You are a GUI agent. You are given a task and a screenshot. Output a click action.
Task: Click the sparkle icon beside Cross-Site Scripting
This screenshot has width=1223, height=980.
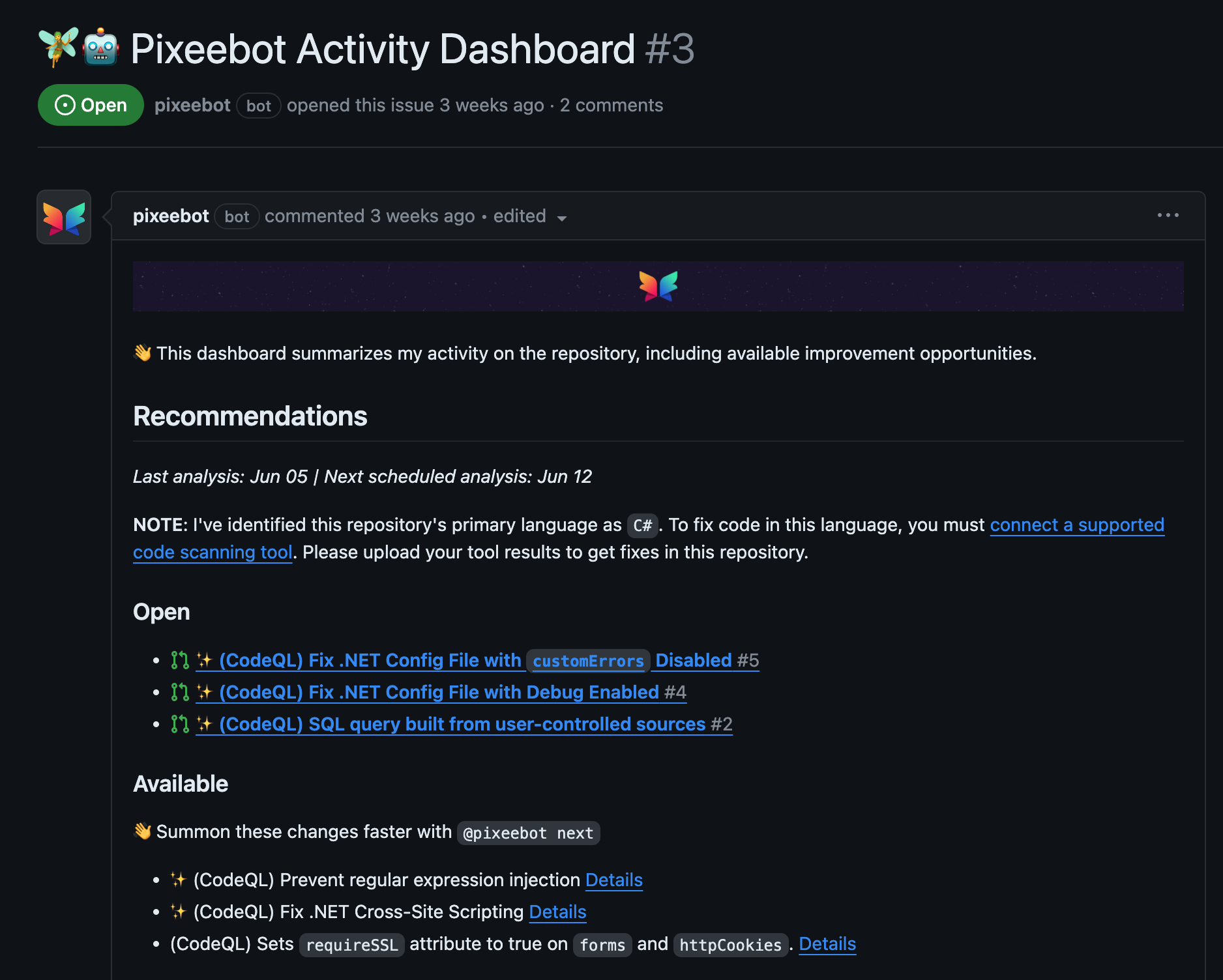pos(178,912)
